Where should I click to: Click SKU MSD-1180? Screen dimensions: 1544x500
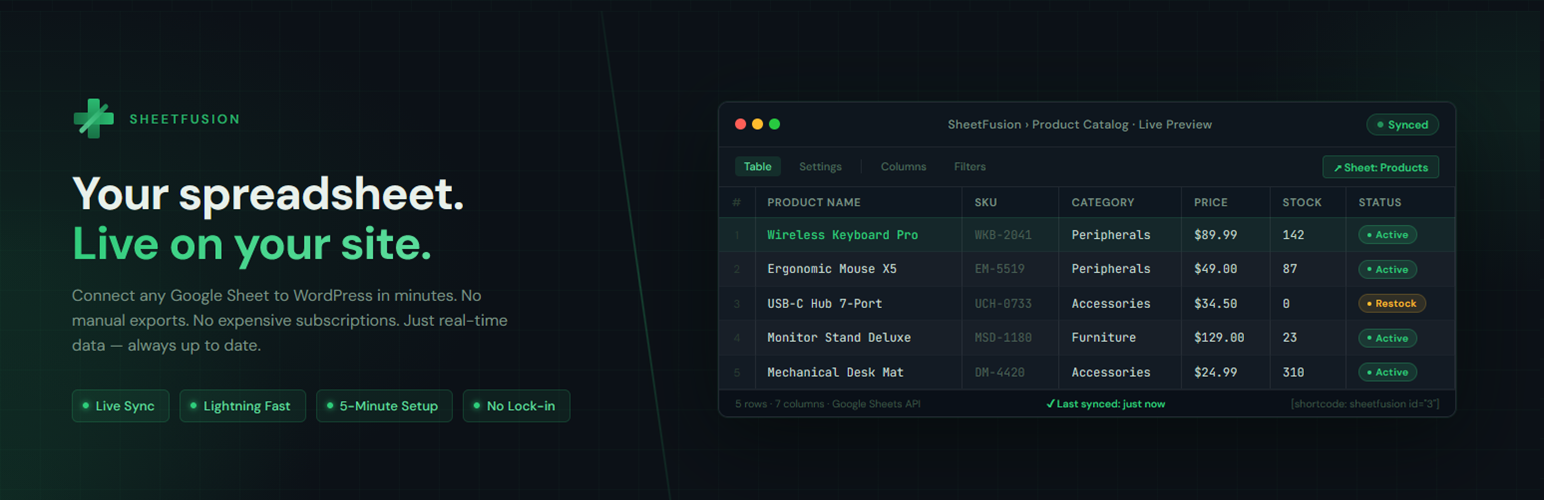[1003, 338]
